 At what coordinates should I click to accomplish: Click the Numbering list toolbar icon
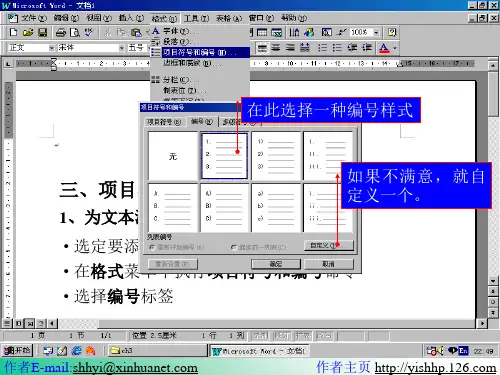(x=322, y=48)
